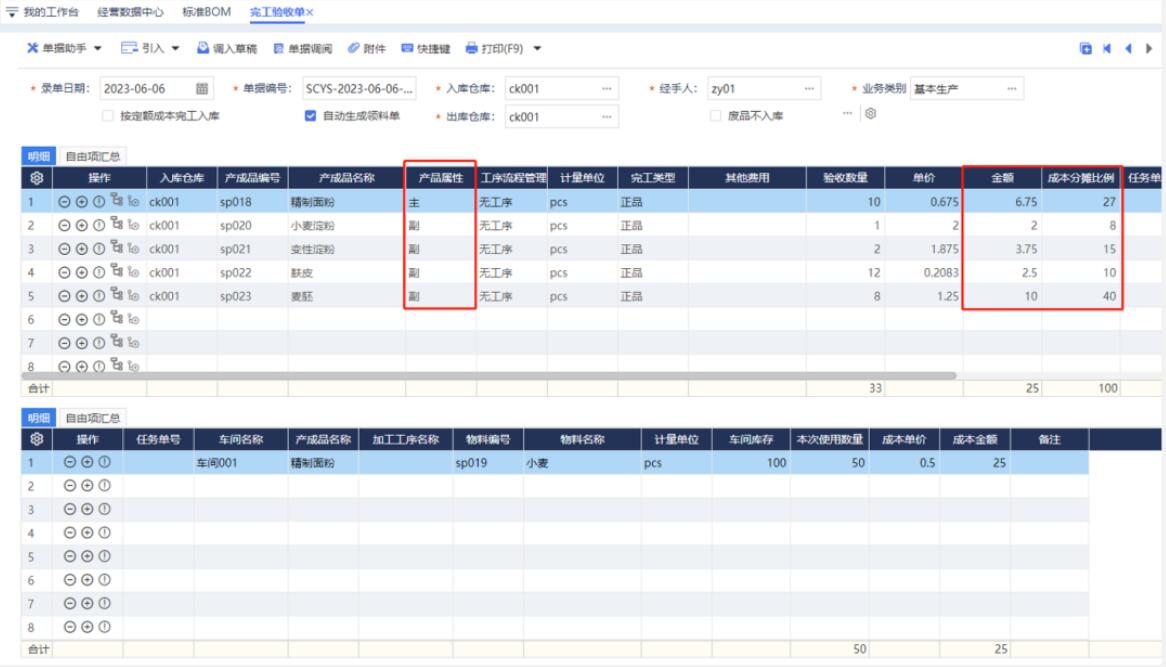
Task: Switch to the 标准BOM tab
Action: 206,12
